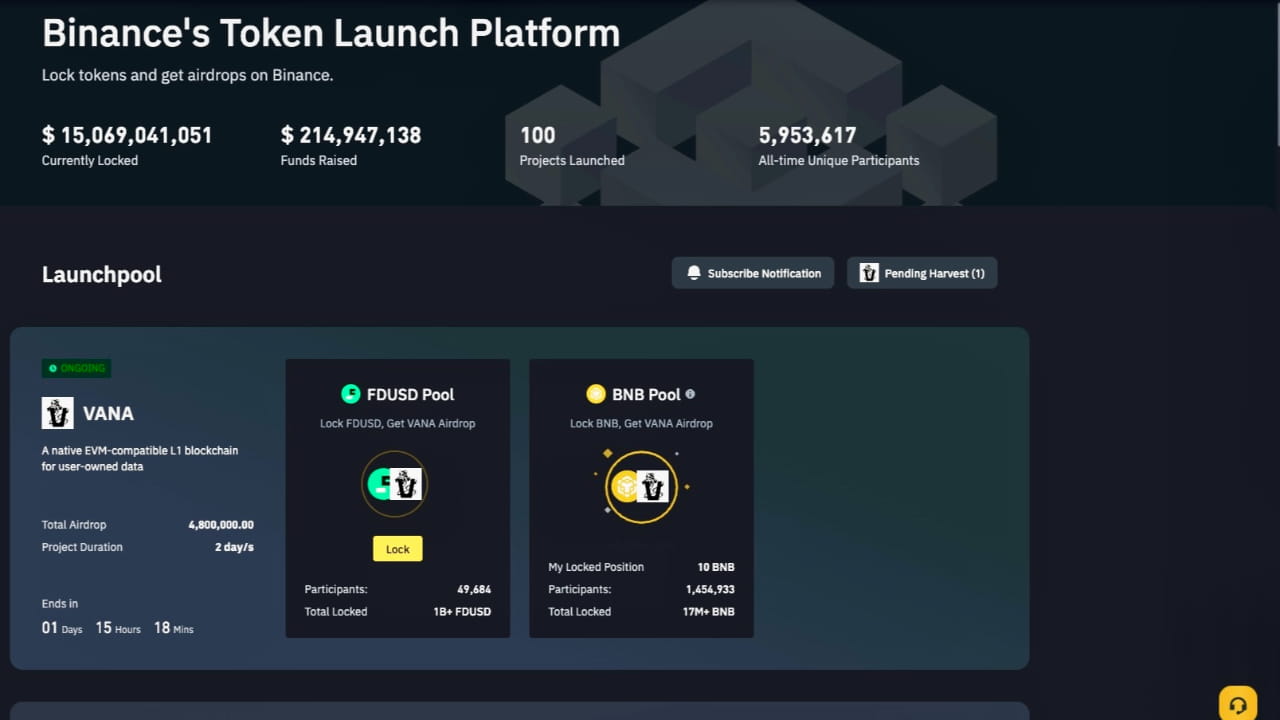Image resolution: width=1280 pixels, height=720 pixels.
Task: Click the Lock BNB, Get VANA Airdrop subtitle
Action: click(x=641, y=423)
